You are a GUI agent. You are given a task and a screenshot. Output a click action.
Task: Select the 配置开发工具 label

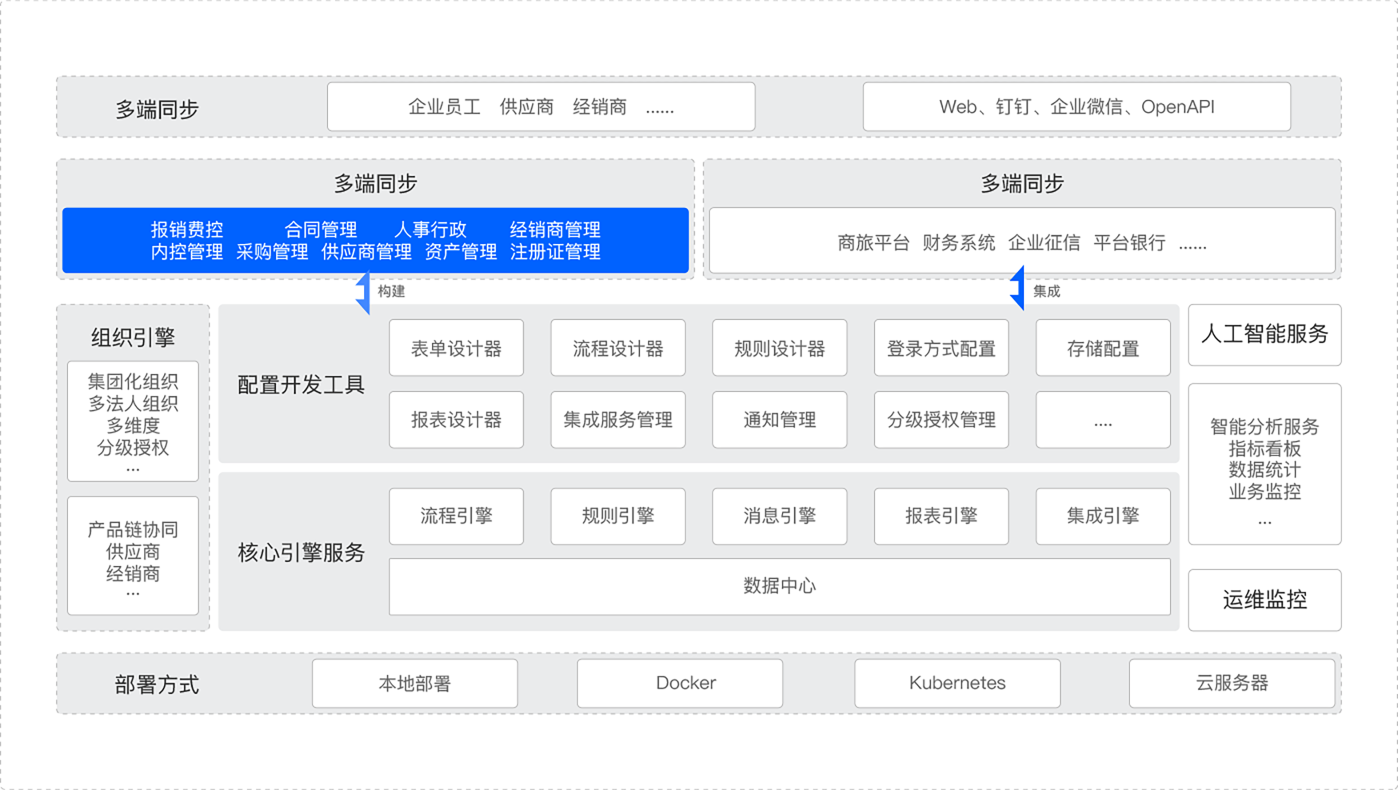(301, 385)
